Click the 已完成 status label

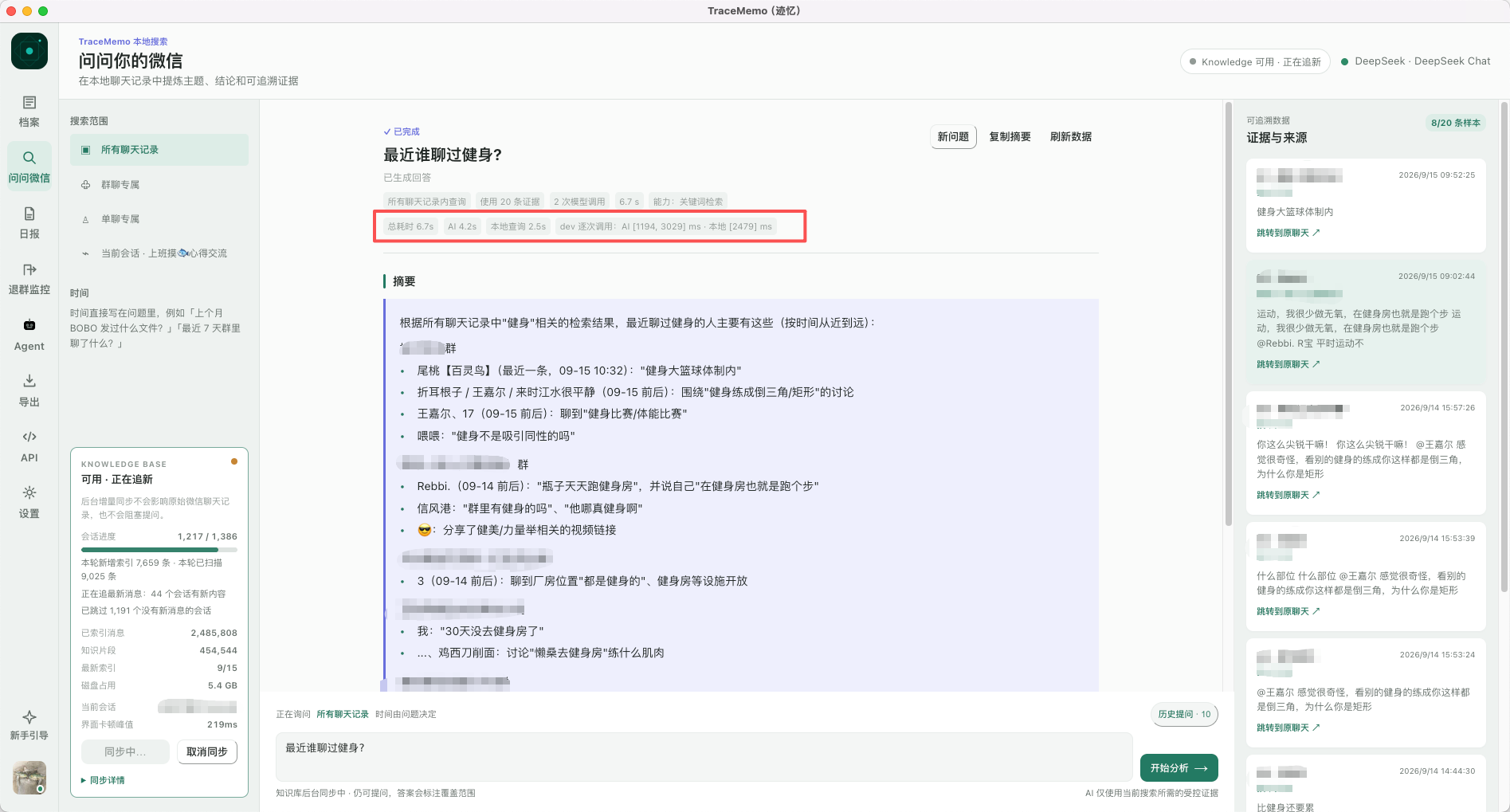coord(402,131)
